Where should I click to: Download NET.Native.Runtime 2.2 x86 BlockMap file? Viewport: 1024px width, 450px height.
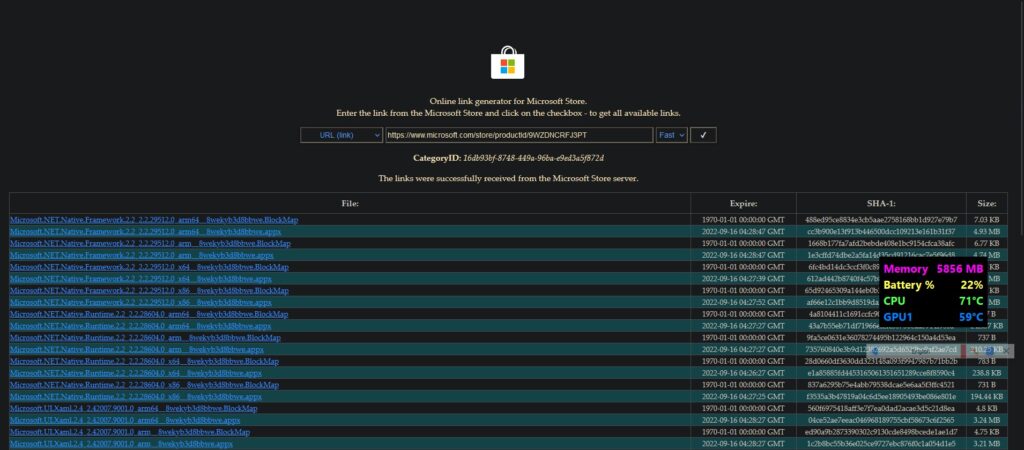click(x=144, y=385)
